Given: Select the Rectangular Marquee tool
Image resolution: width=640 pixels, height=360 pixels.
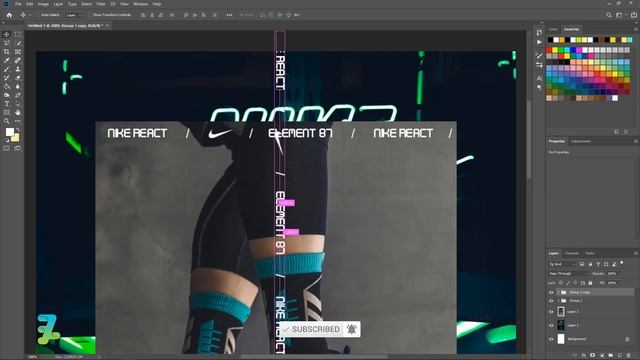Looking at the screenshot, I should click(18, 35).
